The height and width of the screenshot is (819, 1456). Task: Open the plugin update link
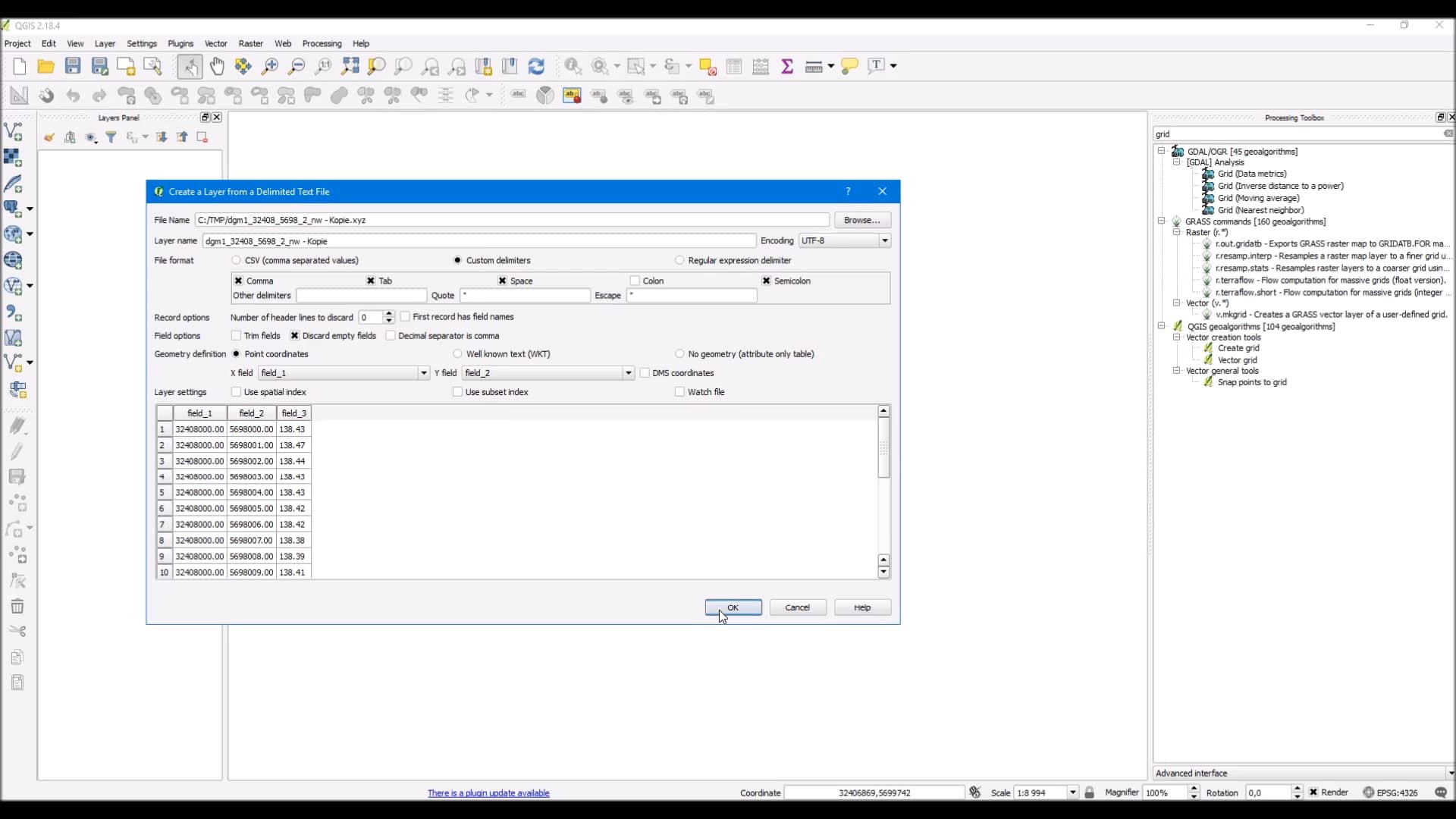[490, 793]
